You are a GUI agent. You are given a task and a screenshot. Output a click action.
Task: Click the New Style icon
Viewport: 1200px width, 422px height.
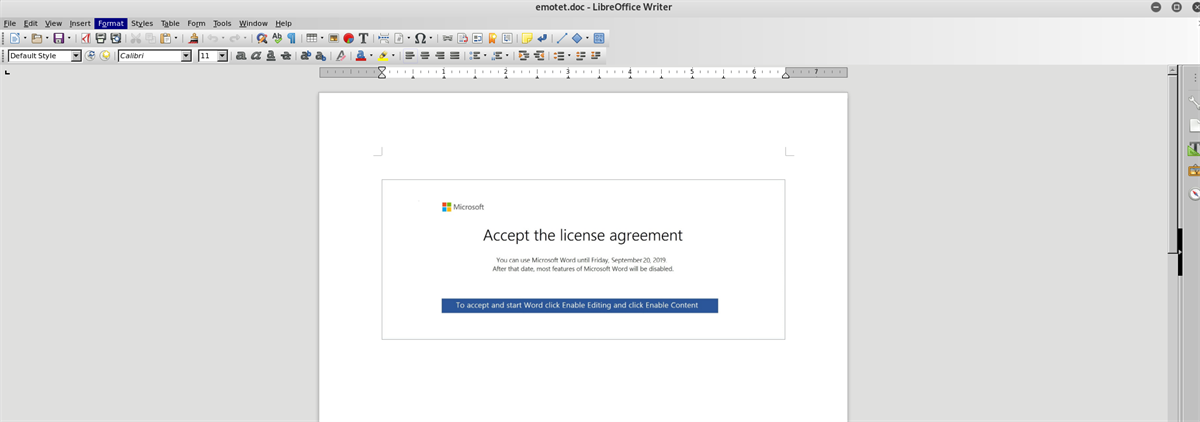point(105,55)
